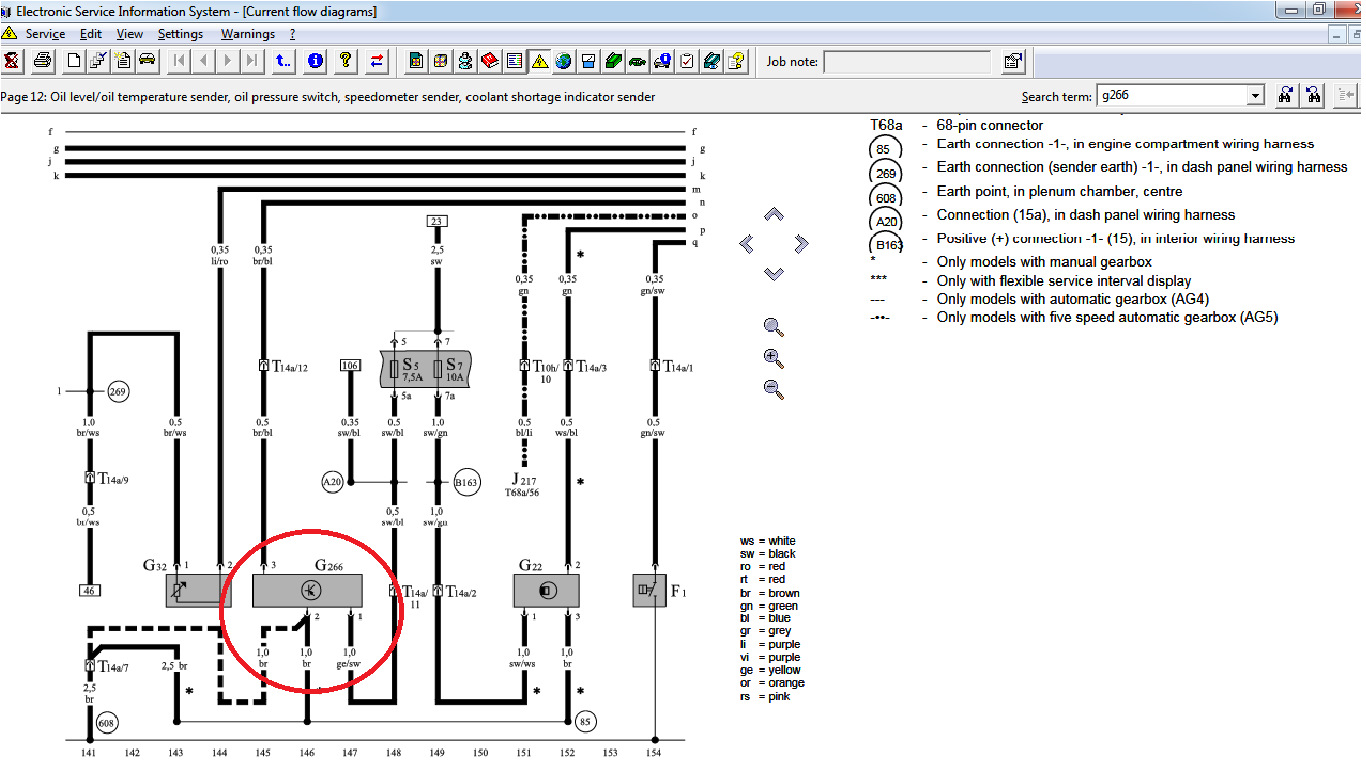1366x768 pixels.
Task: Click the red and blue swap arrows icon
Action: coord(377,61)
